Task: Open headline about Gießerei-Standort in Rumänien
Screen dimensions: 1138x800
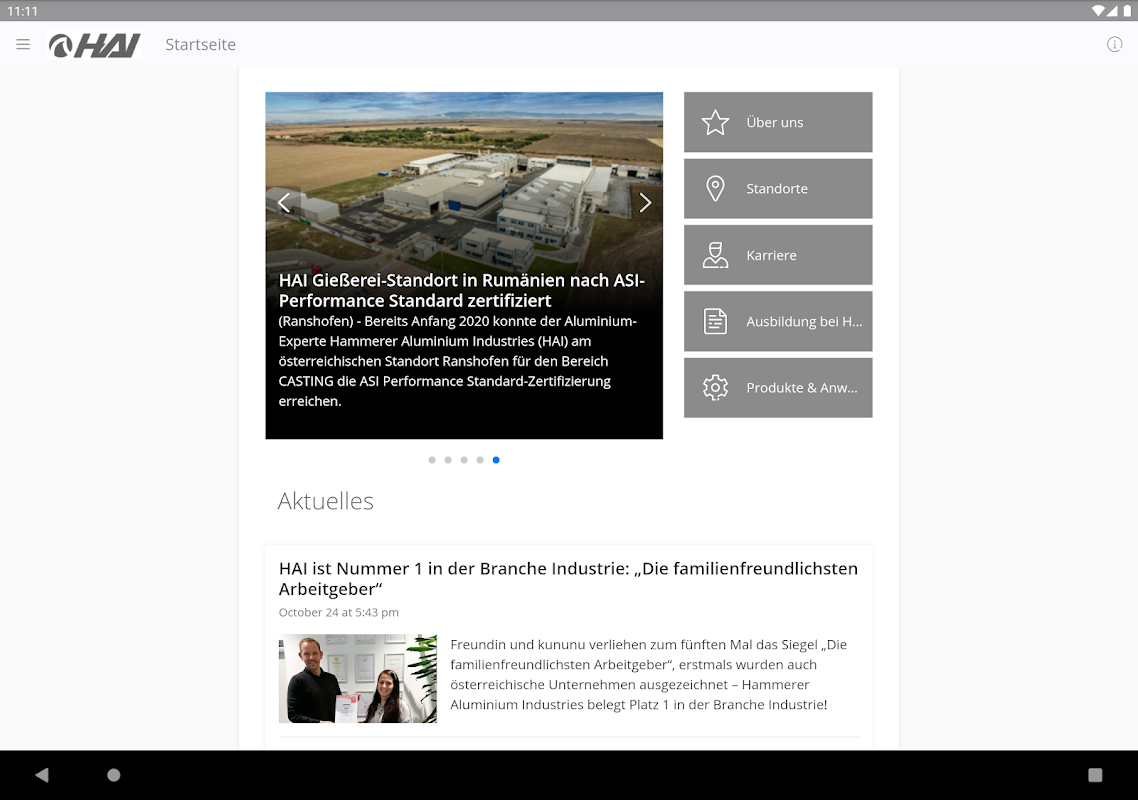Action: 462,290
